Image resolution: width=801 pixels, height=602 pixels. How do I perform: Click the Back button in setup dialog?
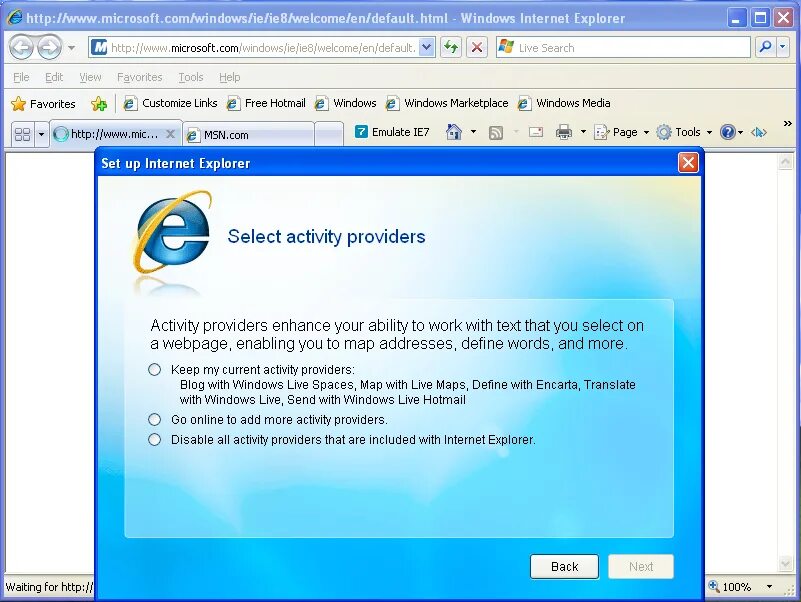[564, 567]
